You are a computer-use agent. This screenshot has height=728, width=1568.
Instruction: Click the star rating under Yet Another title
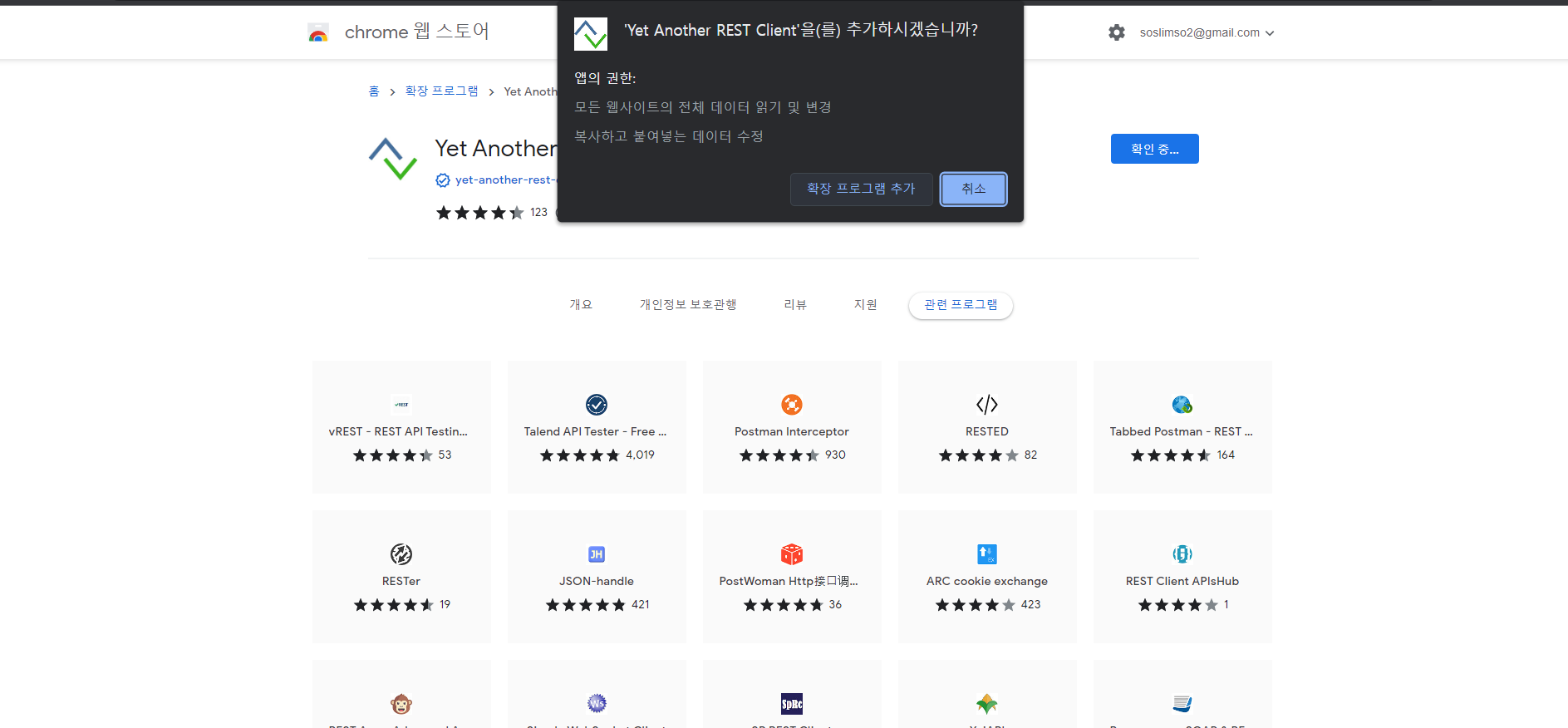[480, 213]
